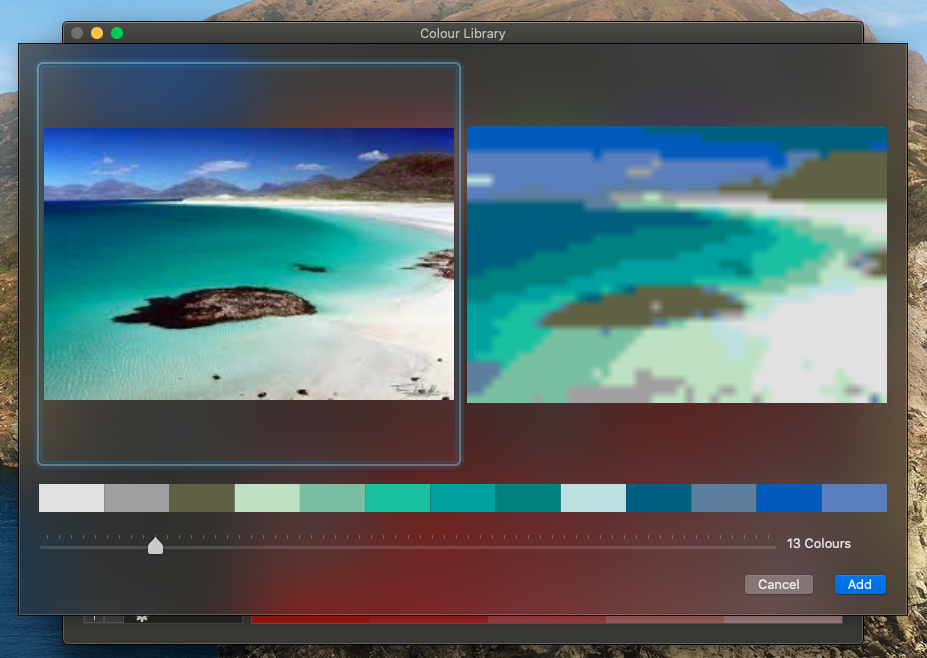Pick the pale icy blue swatch
Viewport: 927px width, 658px height.
pos(594,498)
